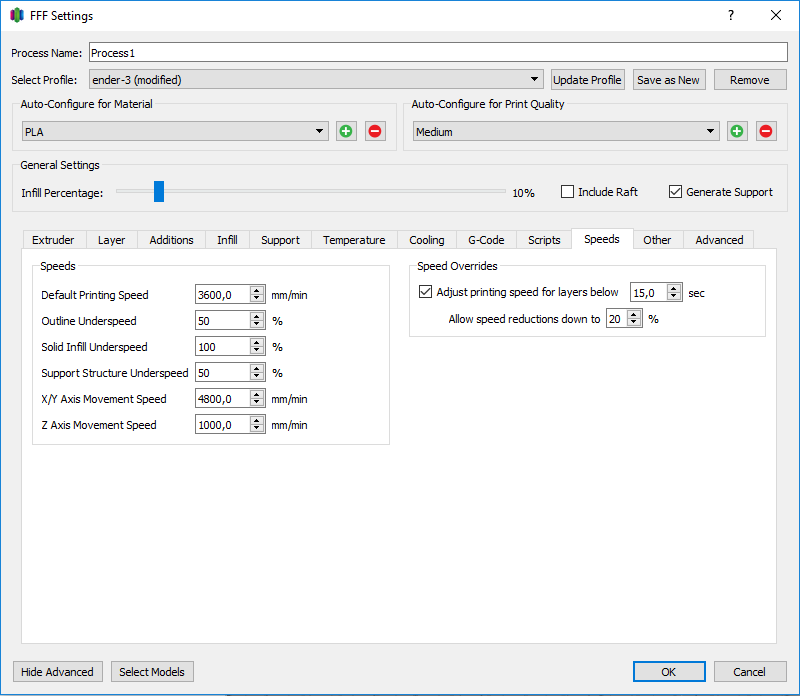The height and width of the screenshot is (696, 800).
Task: Open the Medium print quality dropdown
Action: click(x=566, y=132)
